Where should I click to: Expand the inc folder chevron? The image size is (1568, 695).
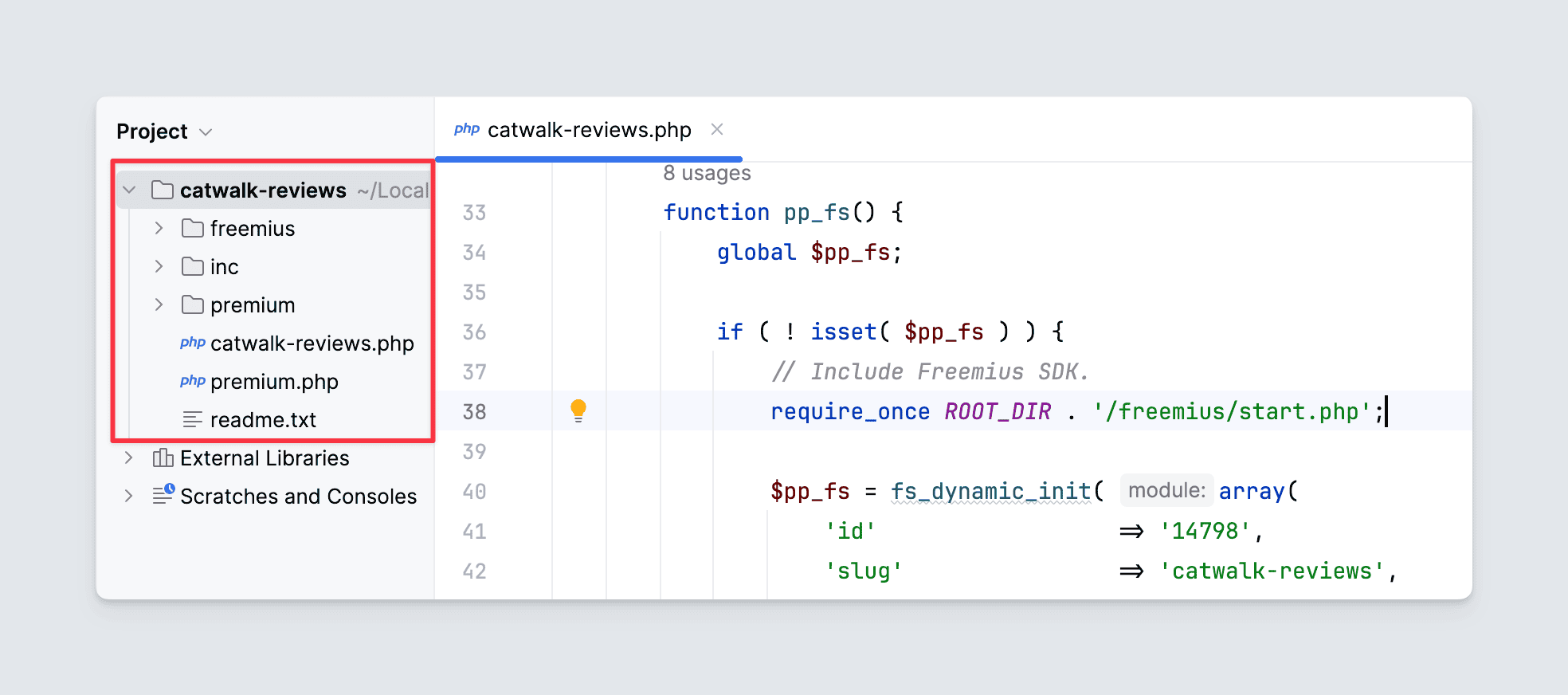pyautogui.click(x=159, y=267)
